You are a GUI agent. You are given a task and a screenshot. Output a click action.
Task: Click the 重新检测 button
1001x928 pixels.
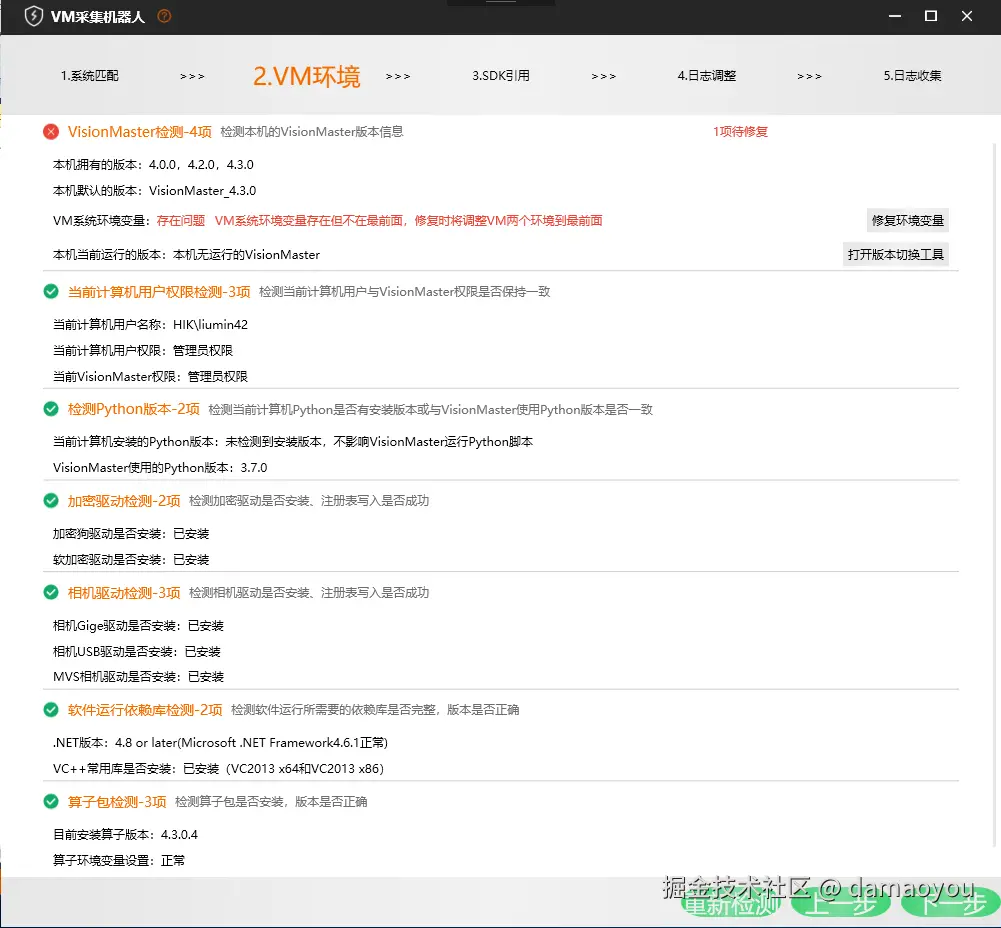(x=733, y=903)
